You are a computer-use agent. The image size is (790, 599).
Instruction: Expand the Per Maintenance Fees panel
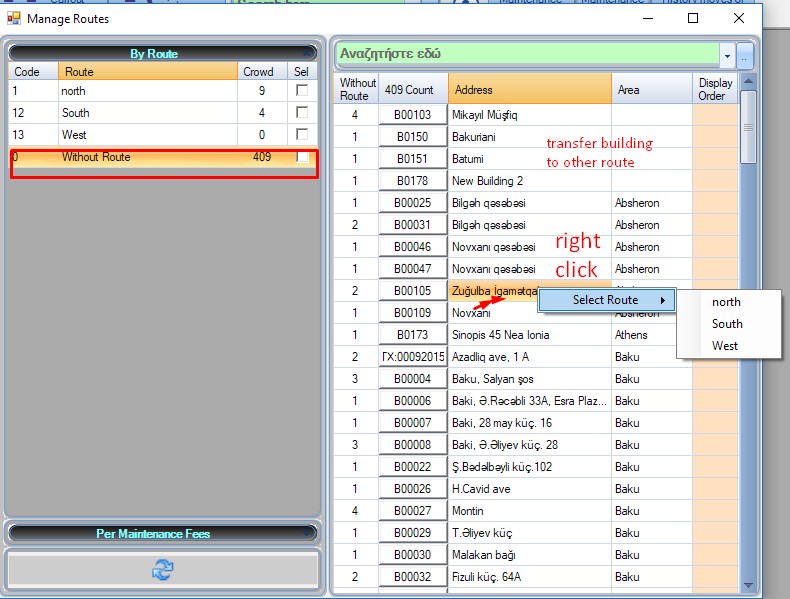point(162,533)
